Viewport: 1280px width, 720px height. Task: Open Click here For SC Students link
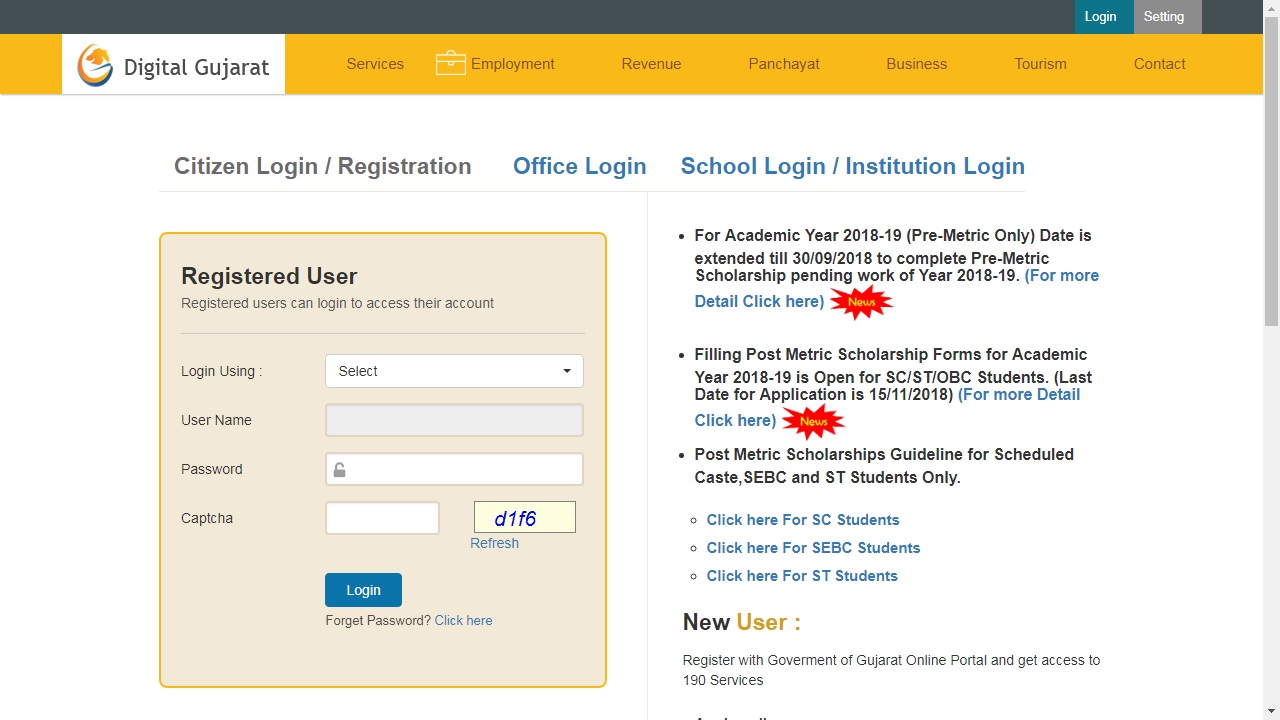pos(802,520)
